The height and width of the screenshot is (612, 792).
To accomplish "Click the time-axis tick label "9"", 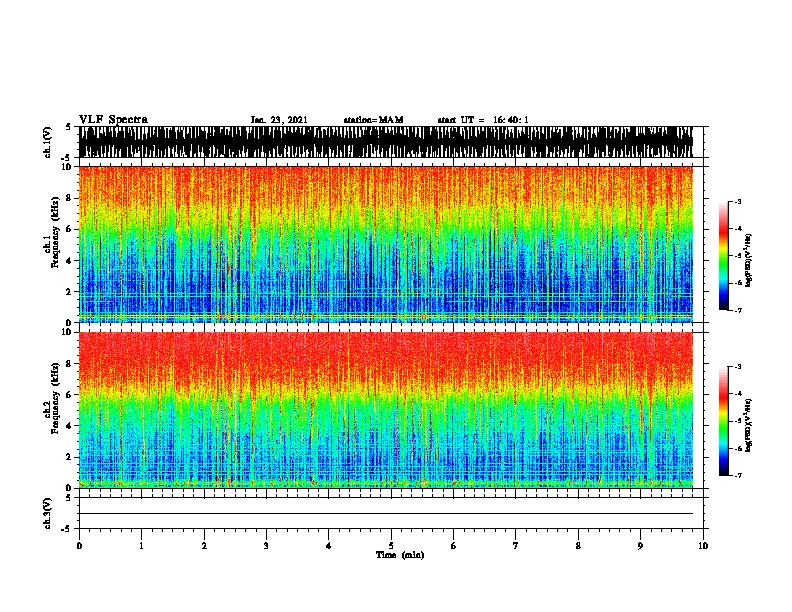I will click(x=640, y=545).
